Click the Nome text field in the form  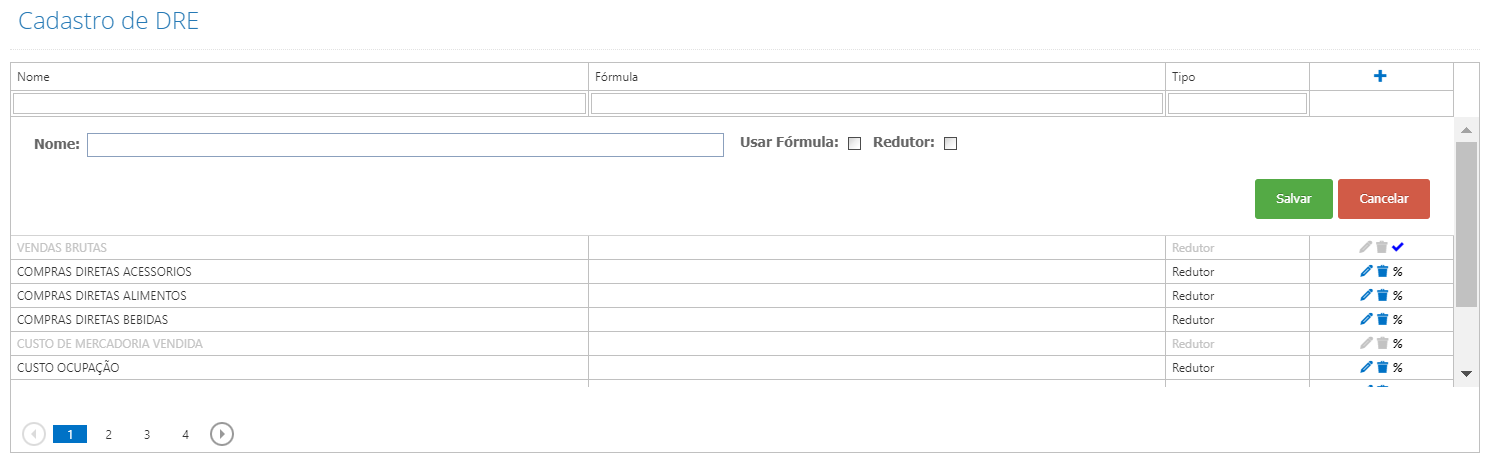click(x=405, y=145)
